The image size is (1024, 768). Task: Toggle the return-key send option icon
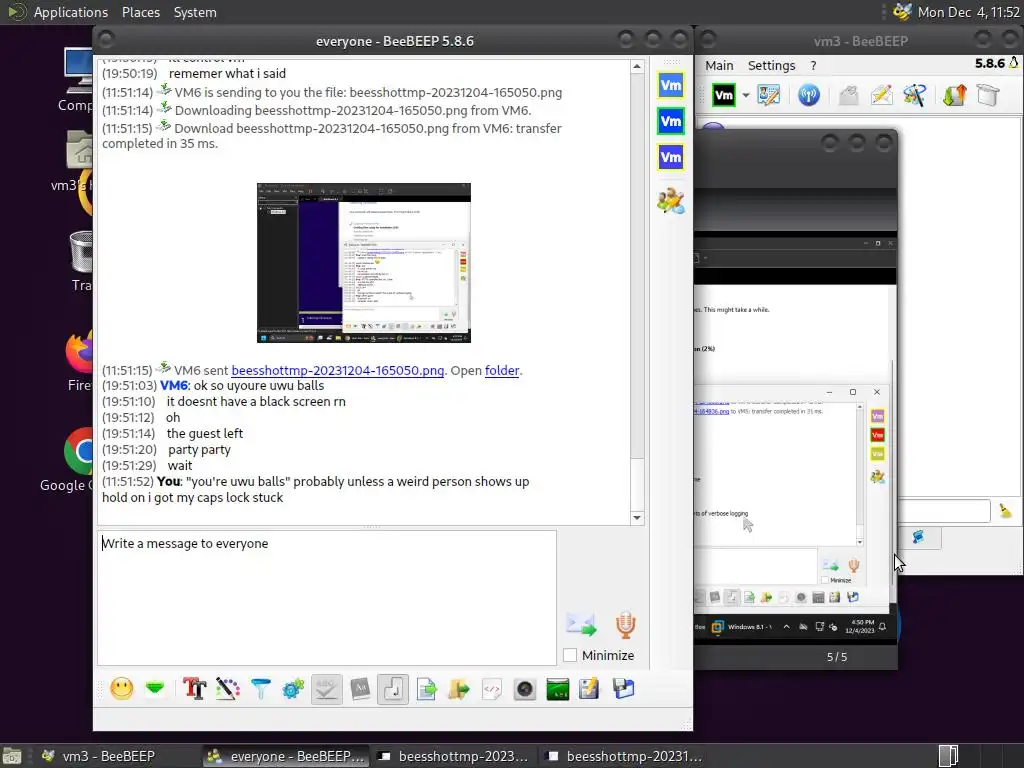pos(393,688)
